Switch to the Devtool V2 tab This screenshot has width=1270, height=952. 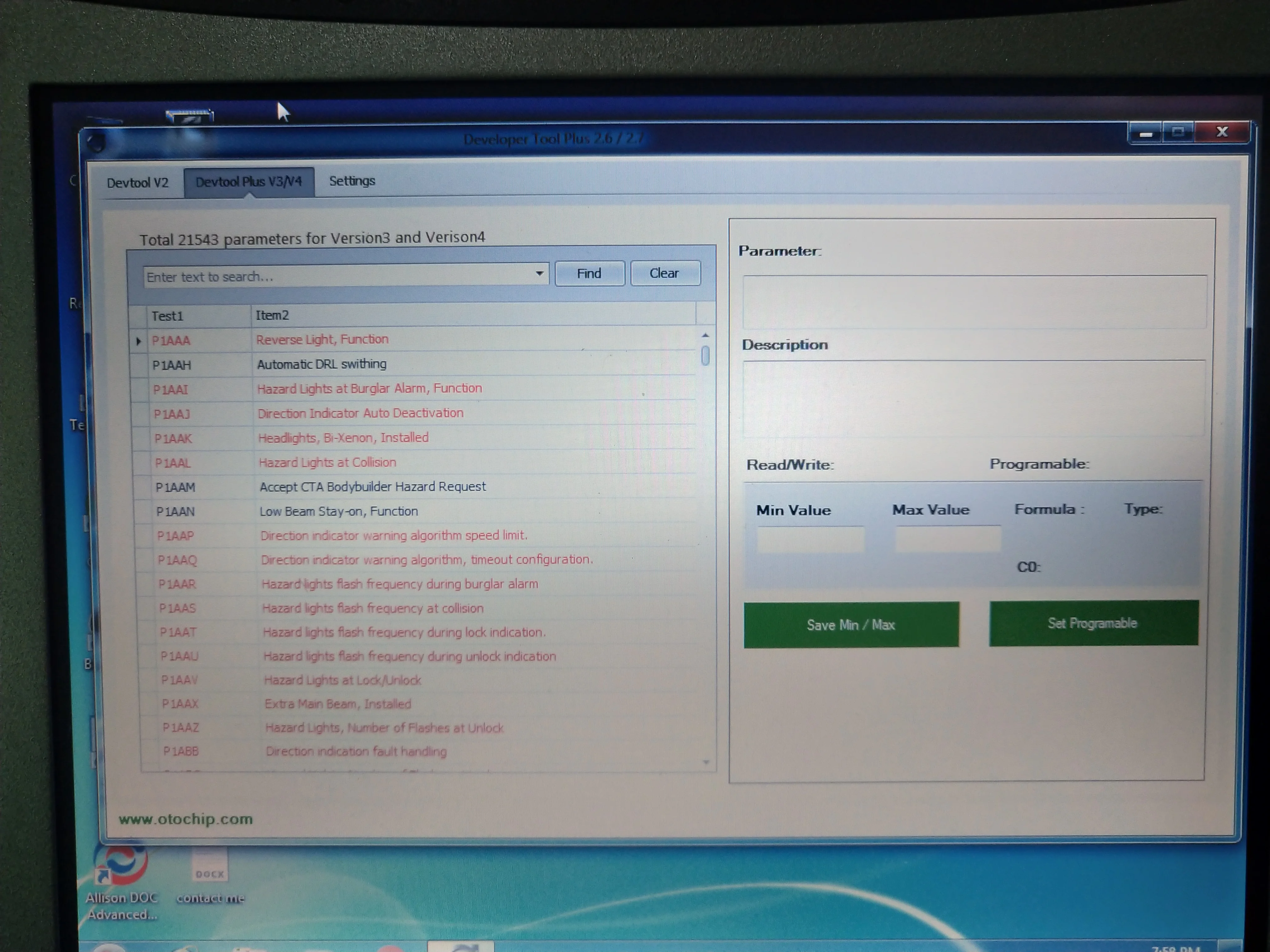137,183
